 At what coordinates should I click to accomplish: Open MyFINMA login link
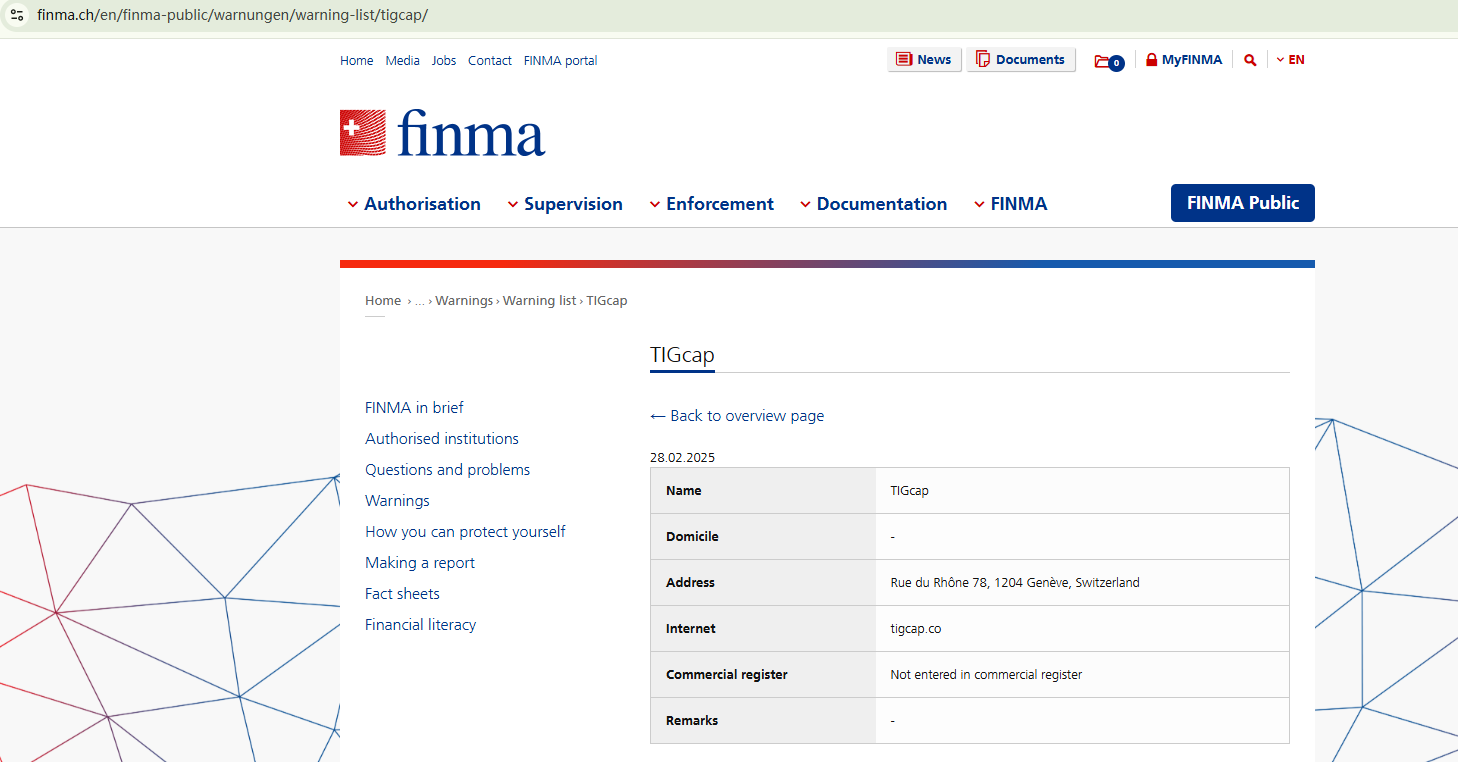[x=1184, y=60]
